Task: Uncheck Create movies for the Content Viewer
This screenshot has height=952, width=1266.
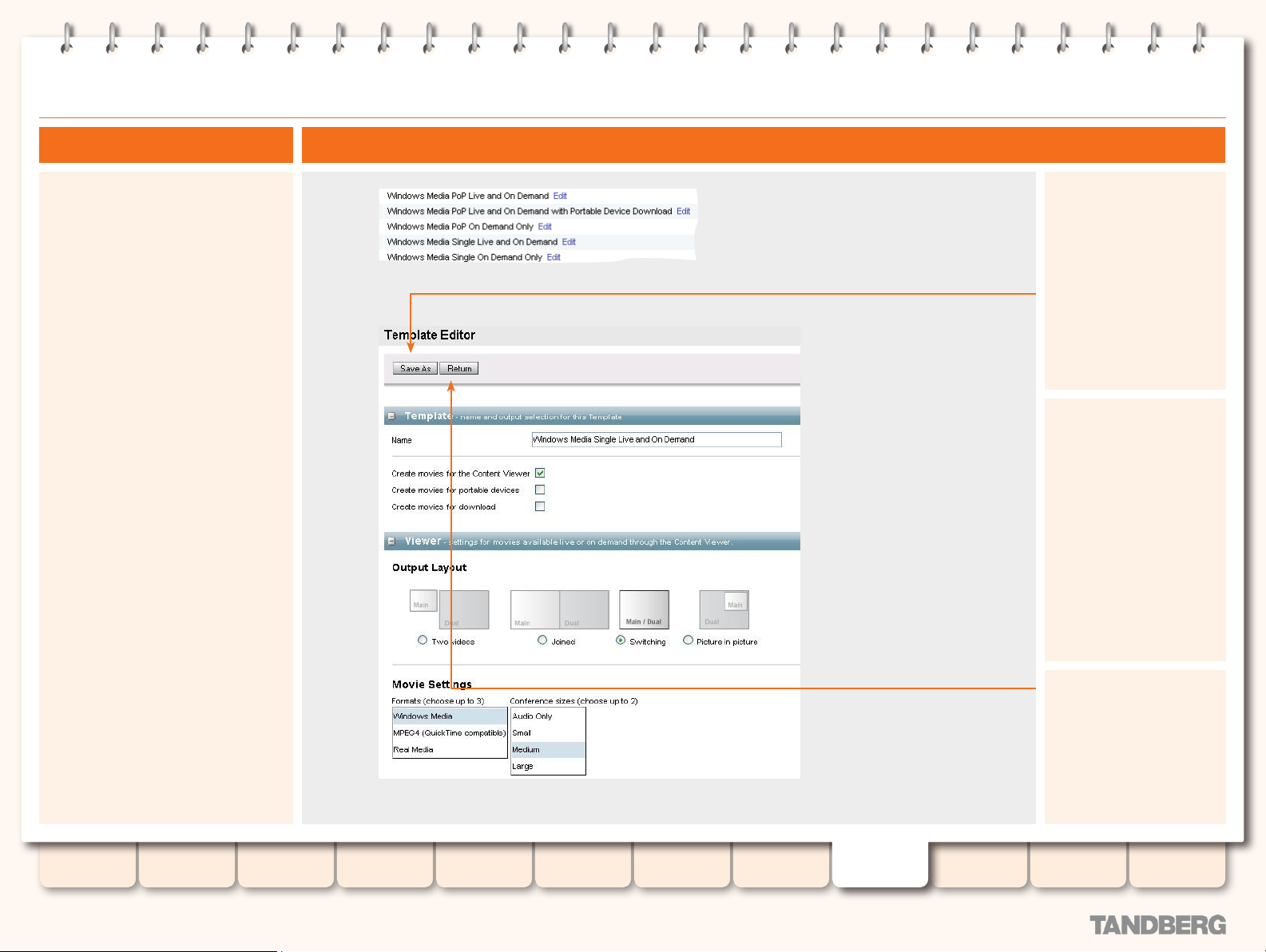Action: point(540,473)
